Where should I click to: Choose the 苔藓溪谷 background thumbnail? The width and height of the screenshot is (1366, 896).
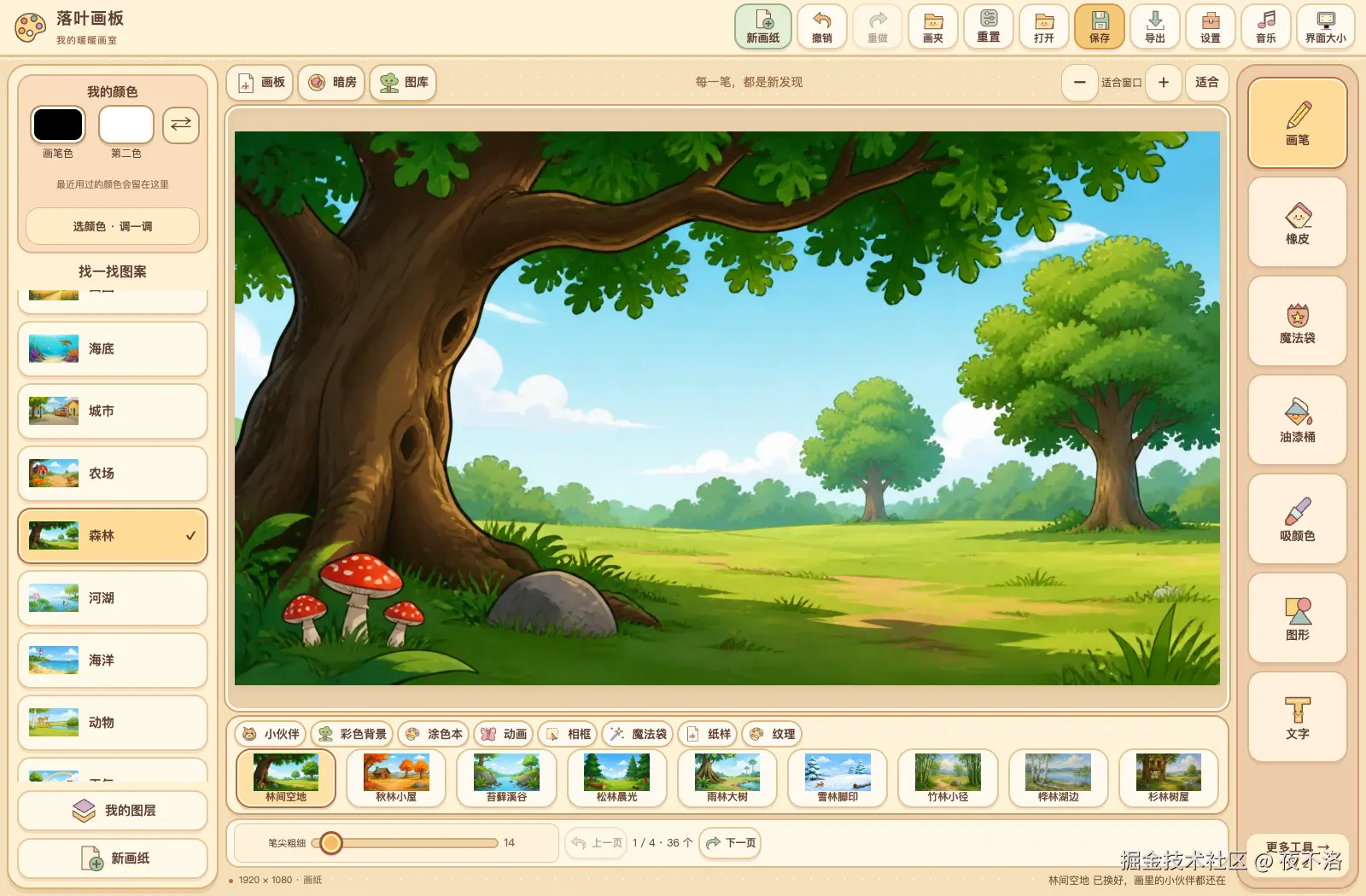coord(506,778)
